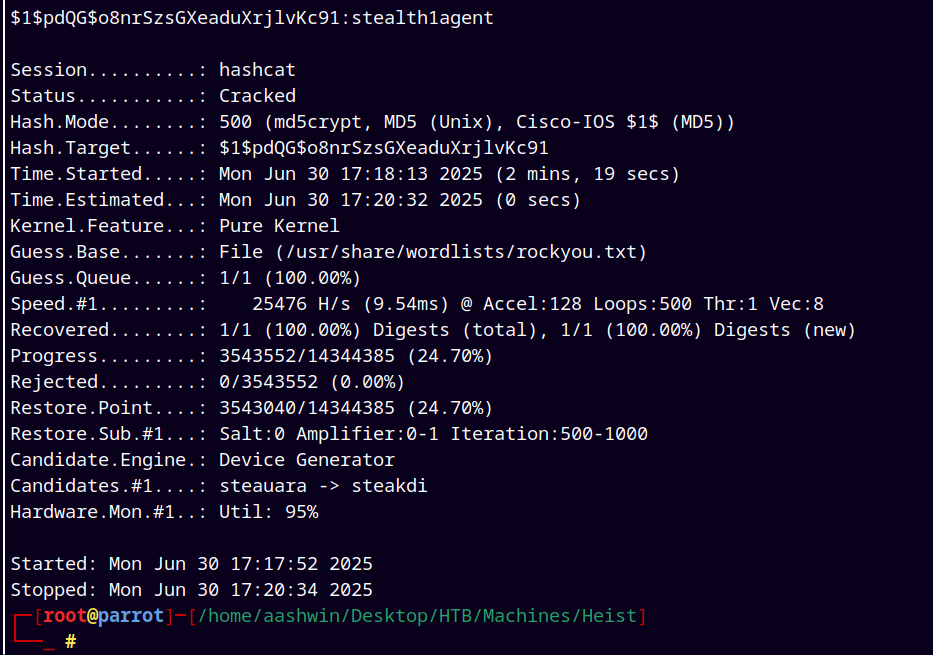Click the Util: 95% hardware reading

tap(268, 512)
